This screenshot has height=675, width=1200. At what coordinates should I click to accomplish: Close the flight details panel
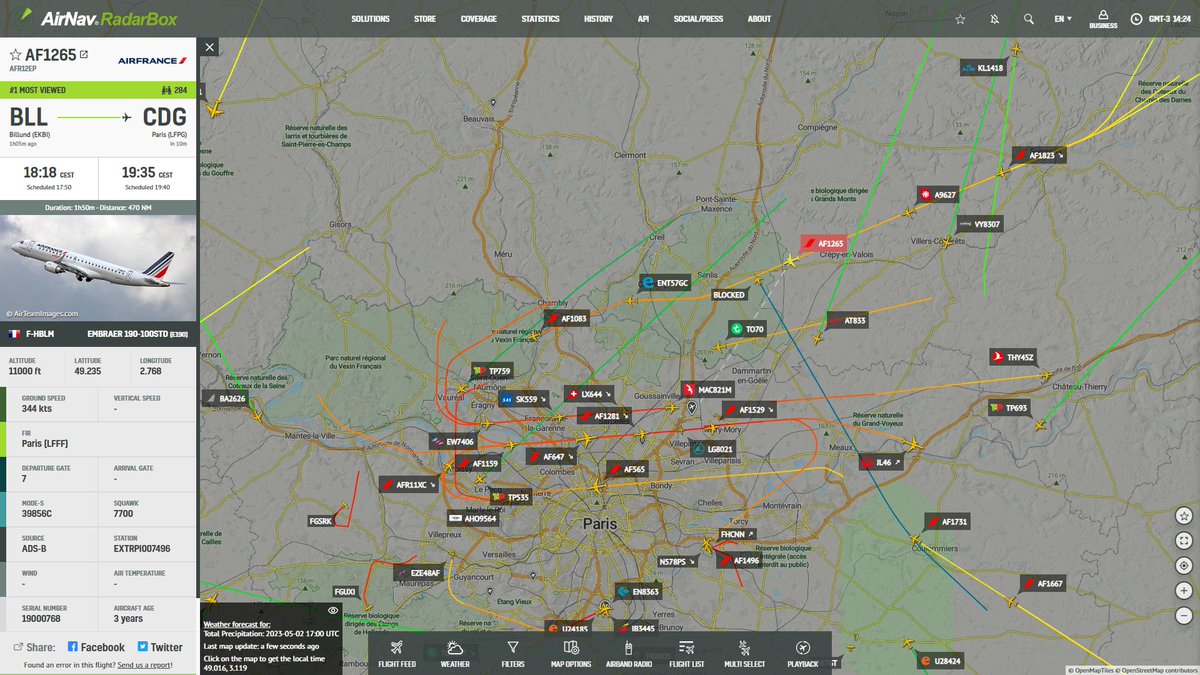click(x=209, y=47)
